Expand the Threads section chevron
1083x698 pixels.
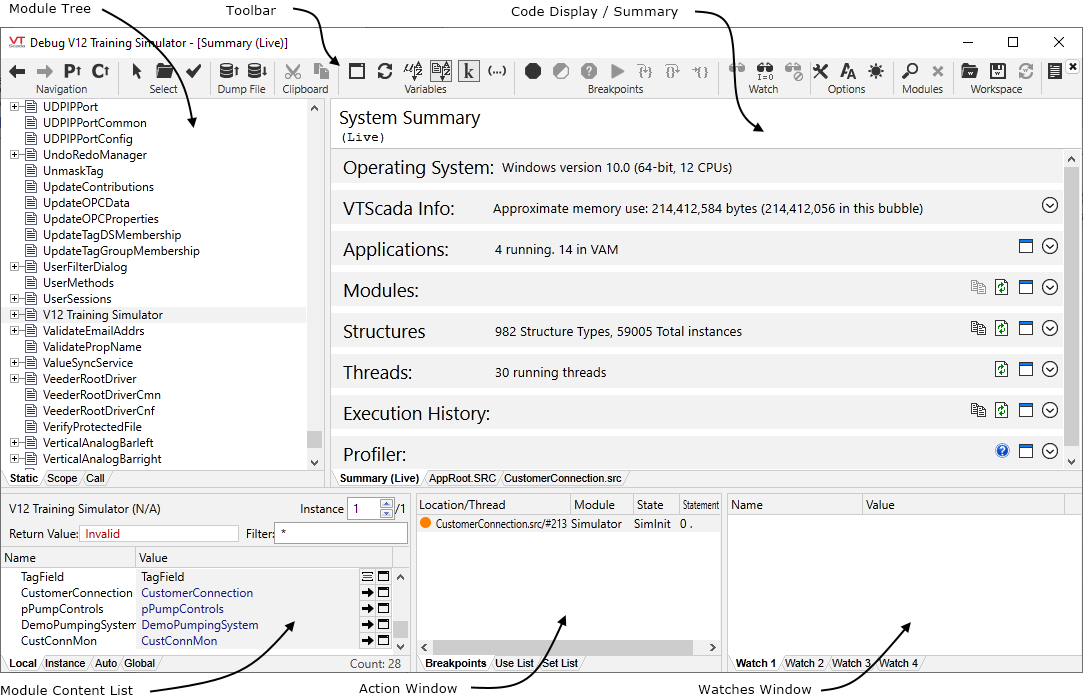(x=1050, y=369)
